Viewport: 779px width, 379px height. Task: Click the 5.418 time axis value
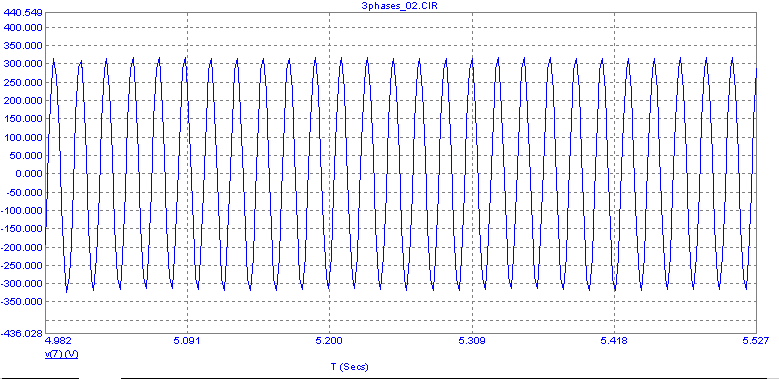pyautogui.click(x=615, y=340)
